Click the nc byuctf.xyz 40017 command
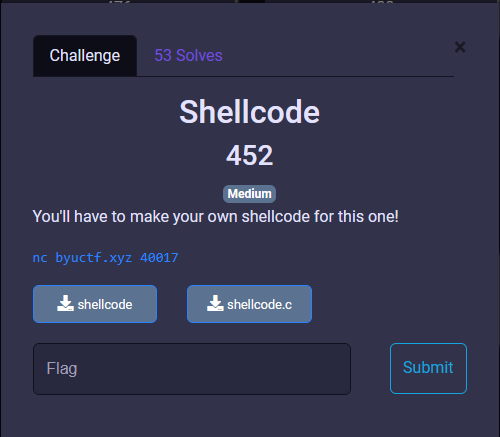 point(105,258)
